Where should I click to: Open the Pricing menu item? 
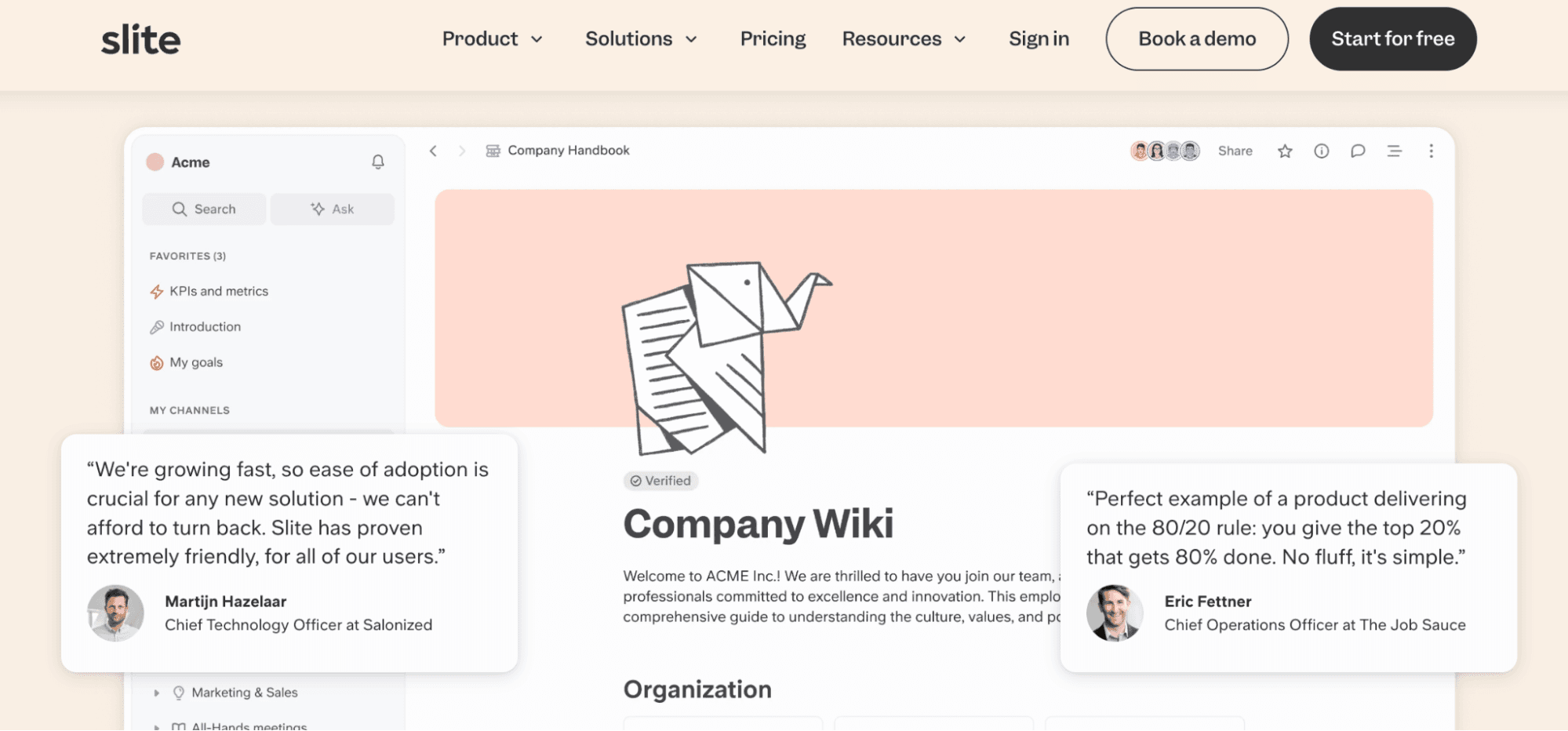tap(773, 38)
